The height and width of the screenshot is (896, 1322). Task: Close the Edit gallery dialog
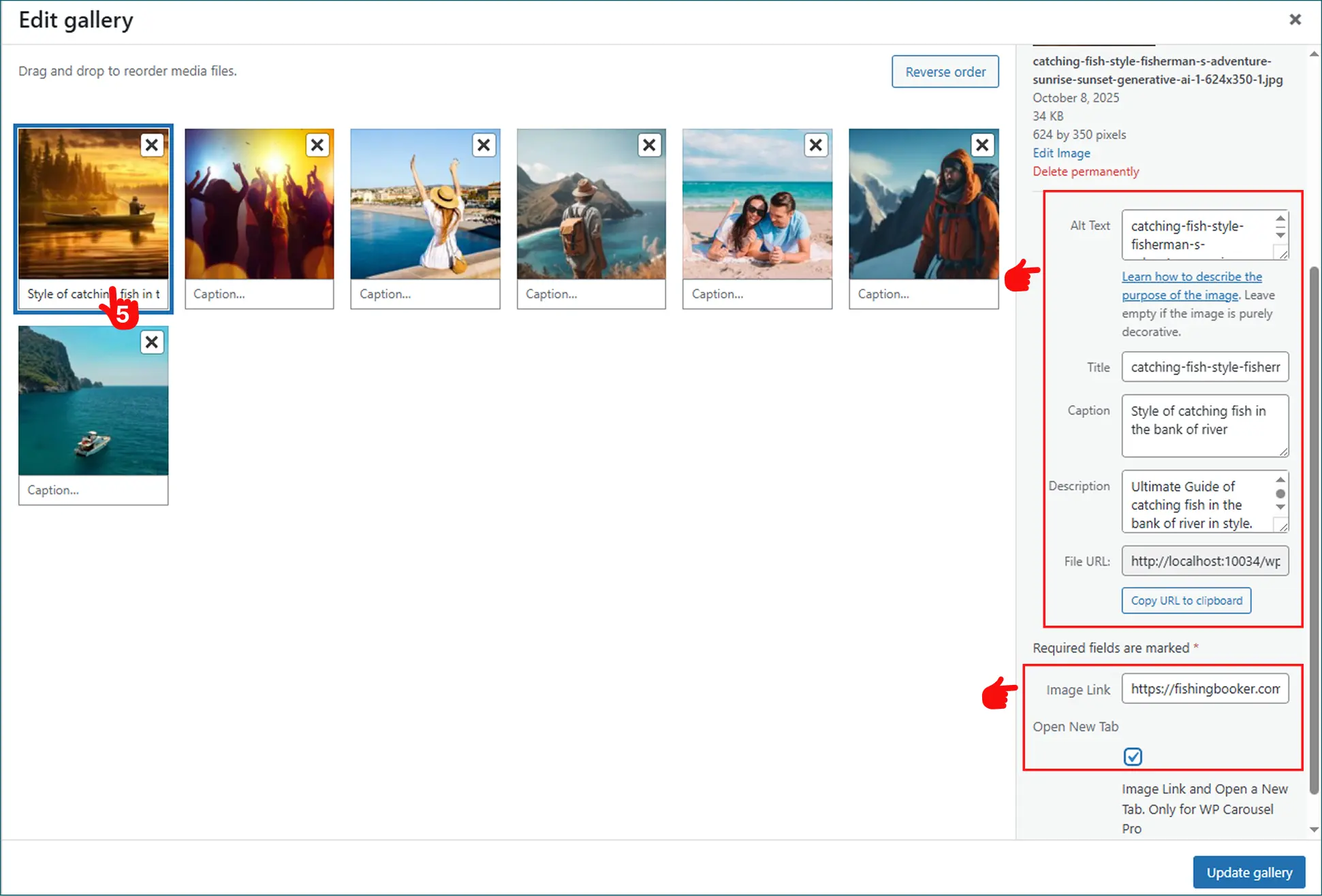(1295, 20)
